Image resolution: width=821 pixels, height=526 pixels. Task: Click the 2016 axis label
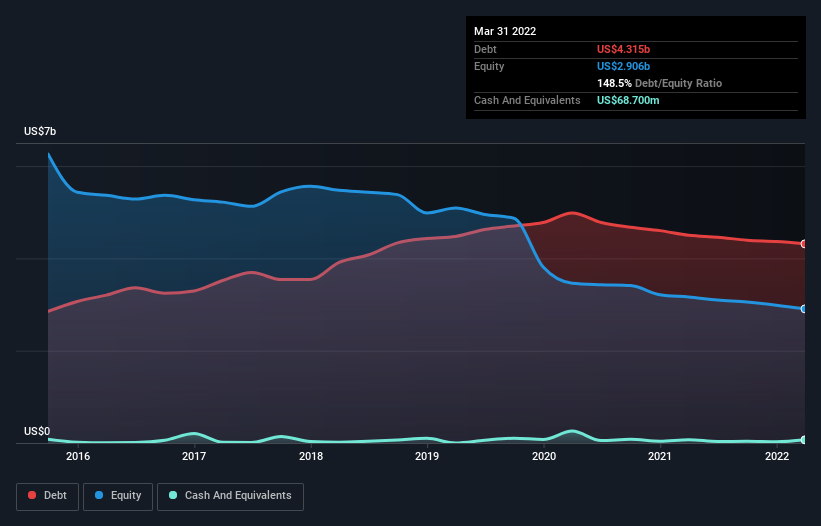[x=78, y=456]
